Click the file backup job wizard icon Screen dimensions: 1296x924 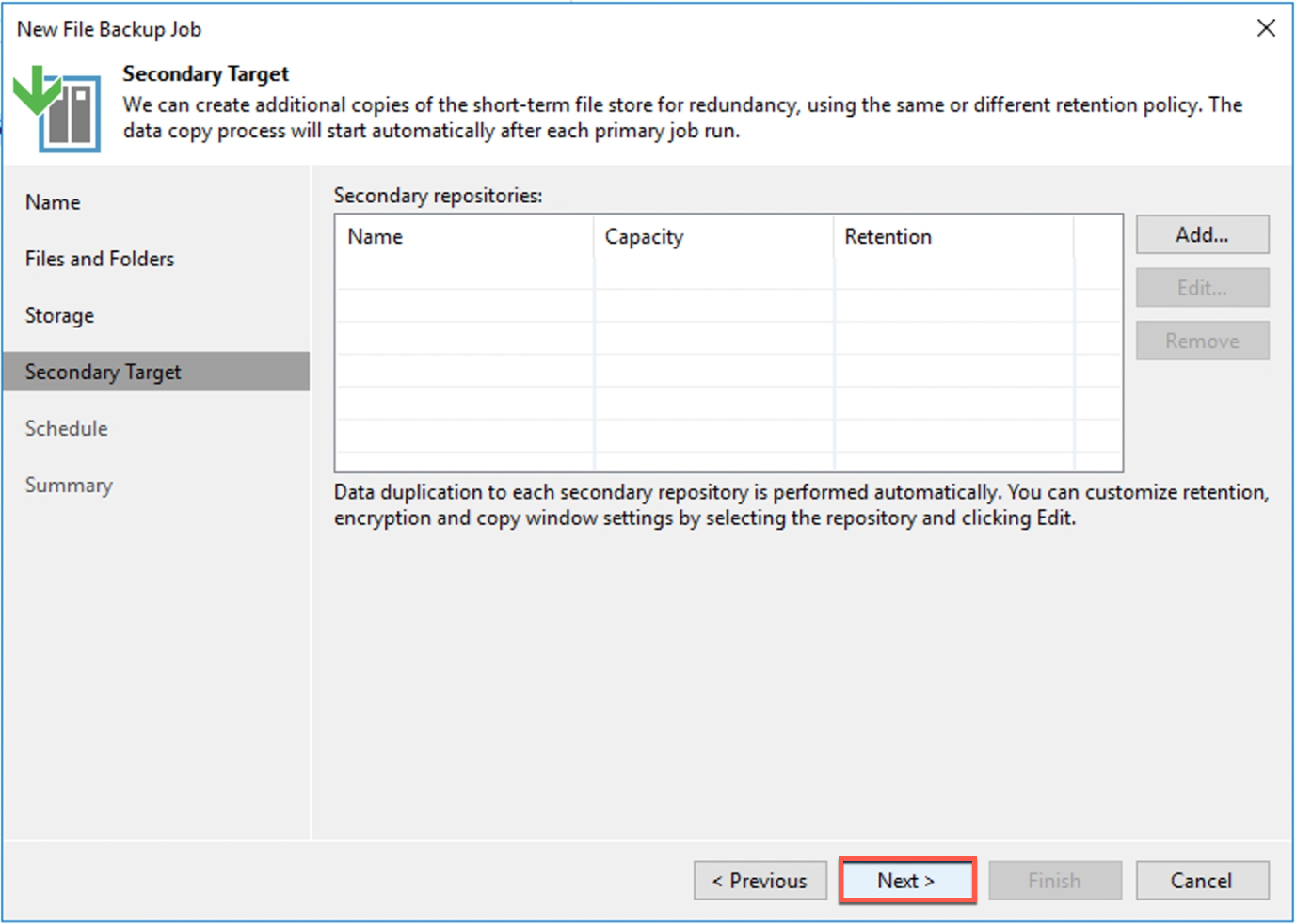pyautogui.click(x=56, y=108)
